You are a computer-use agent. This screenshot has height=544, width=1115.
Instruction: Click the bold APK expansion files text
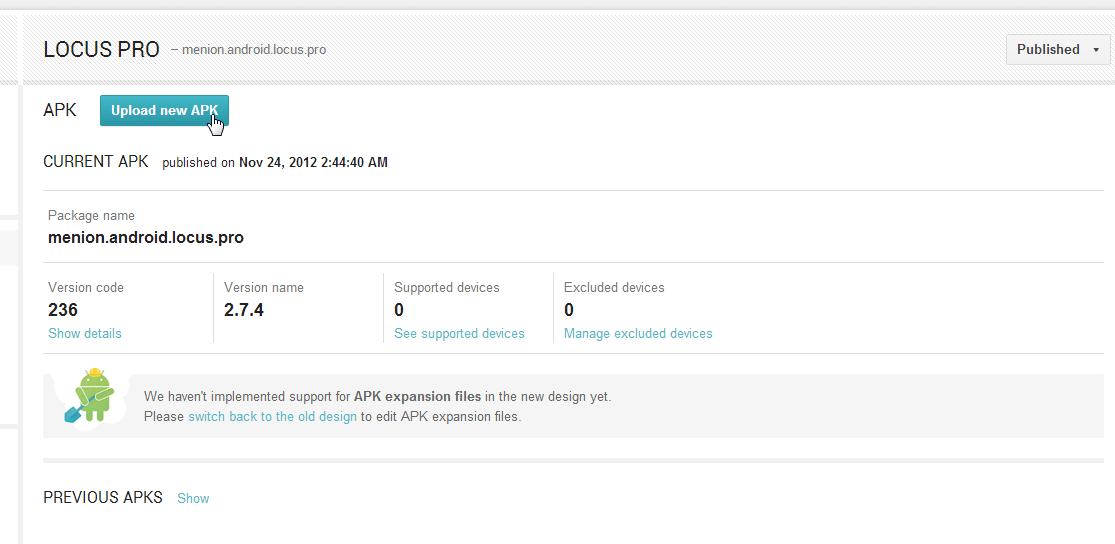pos(417,396)
